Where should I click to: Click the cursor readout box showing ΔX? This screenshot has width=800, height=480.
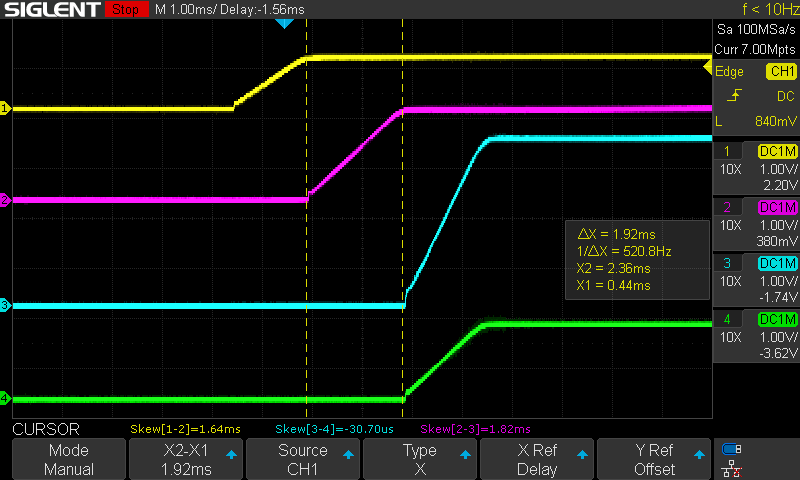click(x=637, y=259)
